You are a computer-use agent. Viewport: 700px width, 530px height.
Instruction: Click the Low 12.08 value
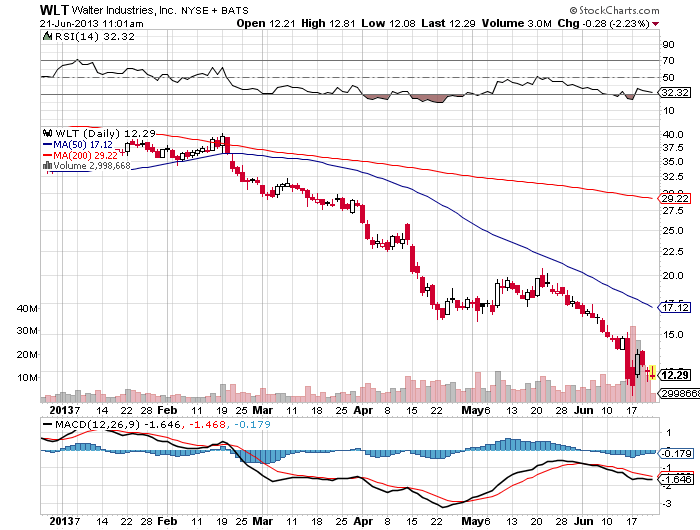click(x=388, y=24)
